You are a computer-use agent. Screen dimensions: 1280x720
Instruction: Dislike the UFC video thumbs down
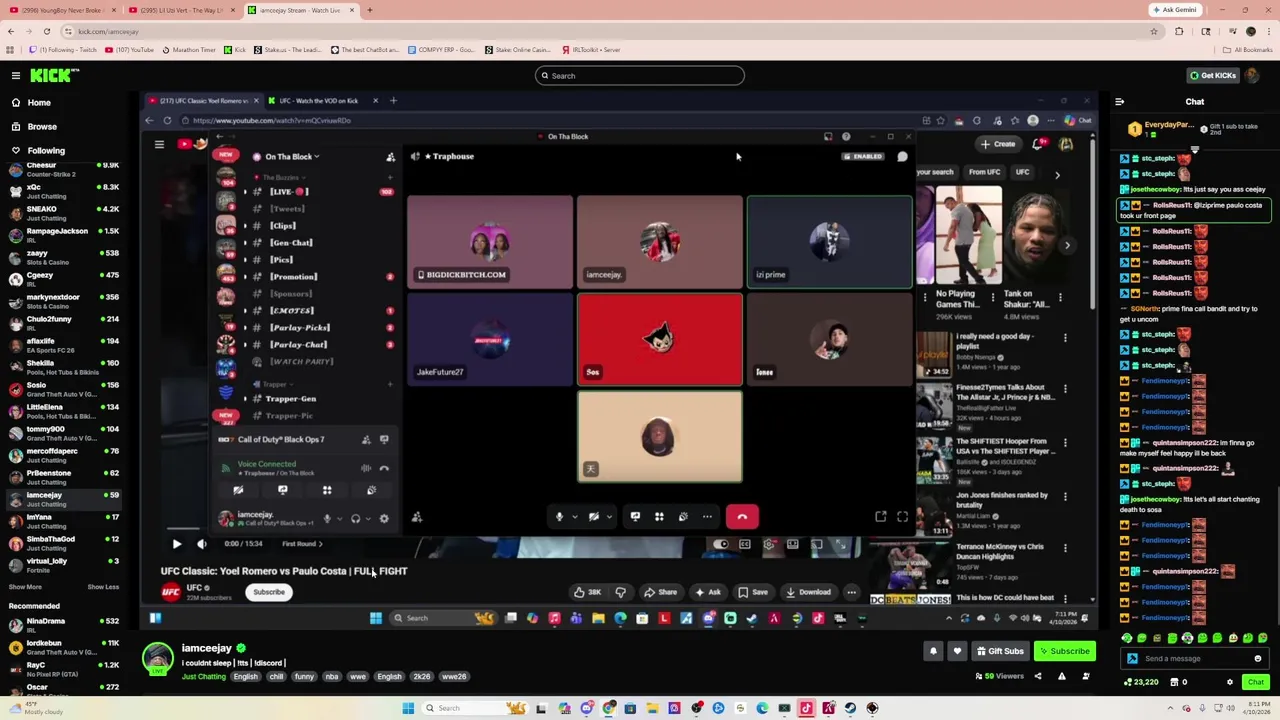620,592
